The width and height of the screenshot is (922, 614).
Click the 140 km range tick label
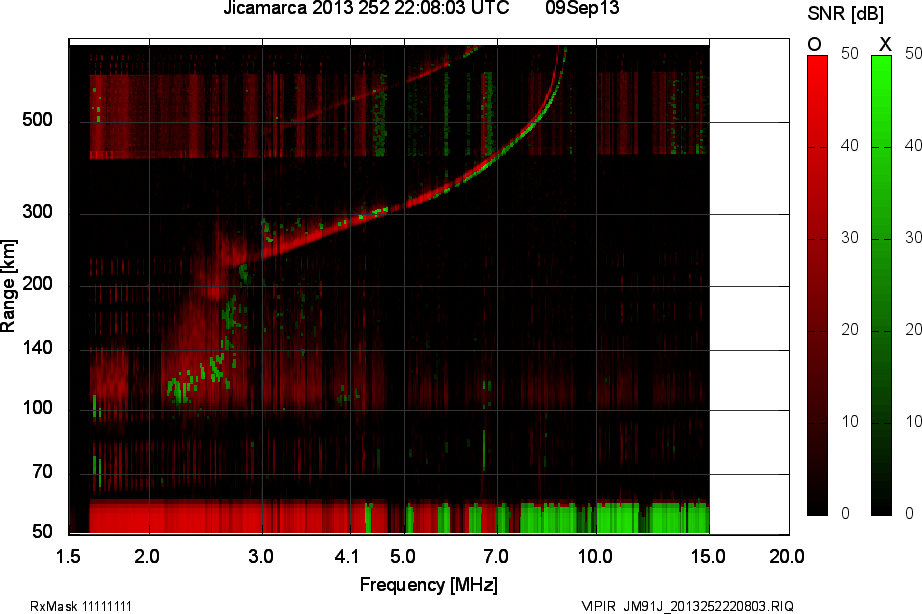click(x=38, y=348)
